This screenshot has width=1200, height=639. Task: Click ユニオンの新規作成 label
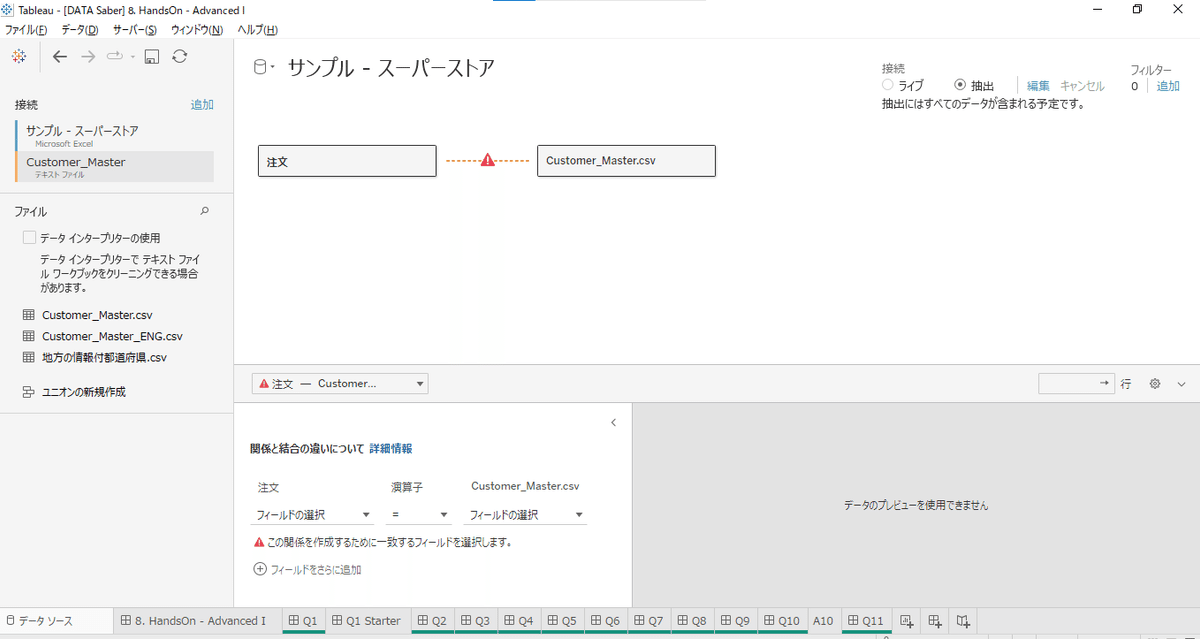coord(83,392)
